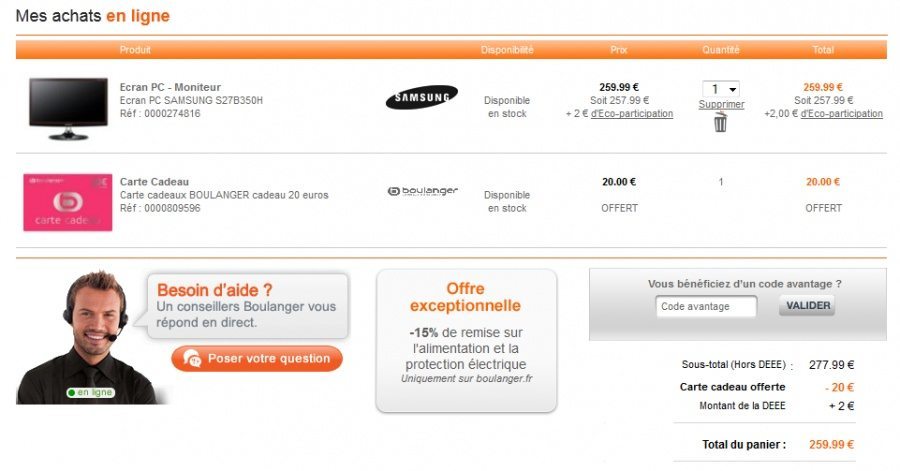Click the Carte Cadeau product title
This screenshot has width=900, height=471.
point(154,182)
